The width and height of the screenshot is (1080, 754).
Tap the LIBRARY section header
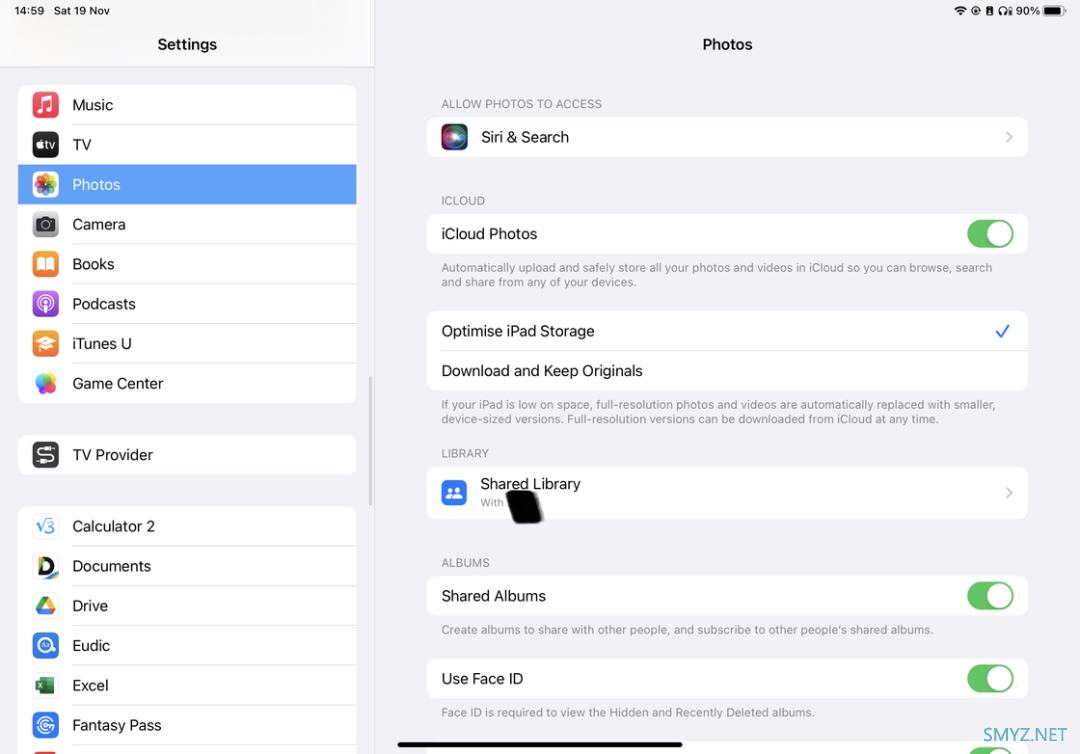point(465,454)
